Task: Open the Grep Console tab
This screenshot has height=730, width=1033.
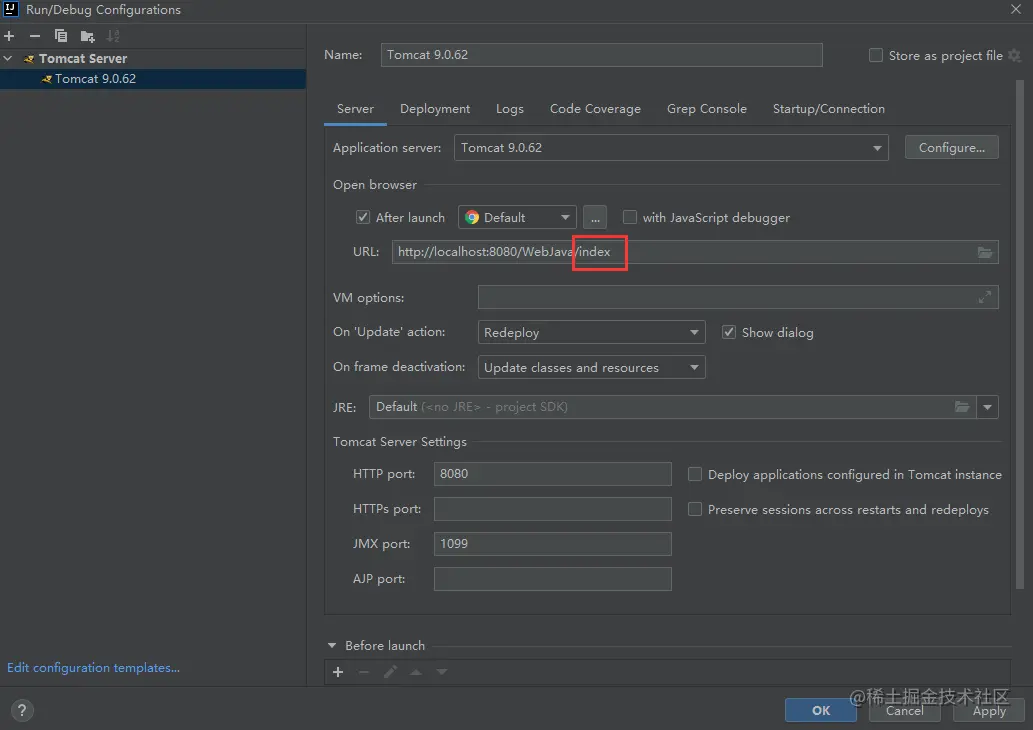Action: (706, 109)
